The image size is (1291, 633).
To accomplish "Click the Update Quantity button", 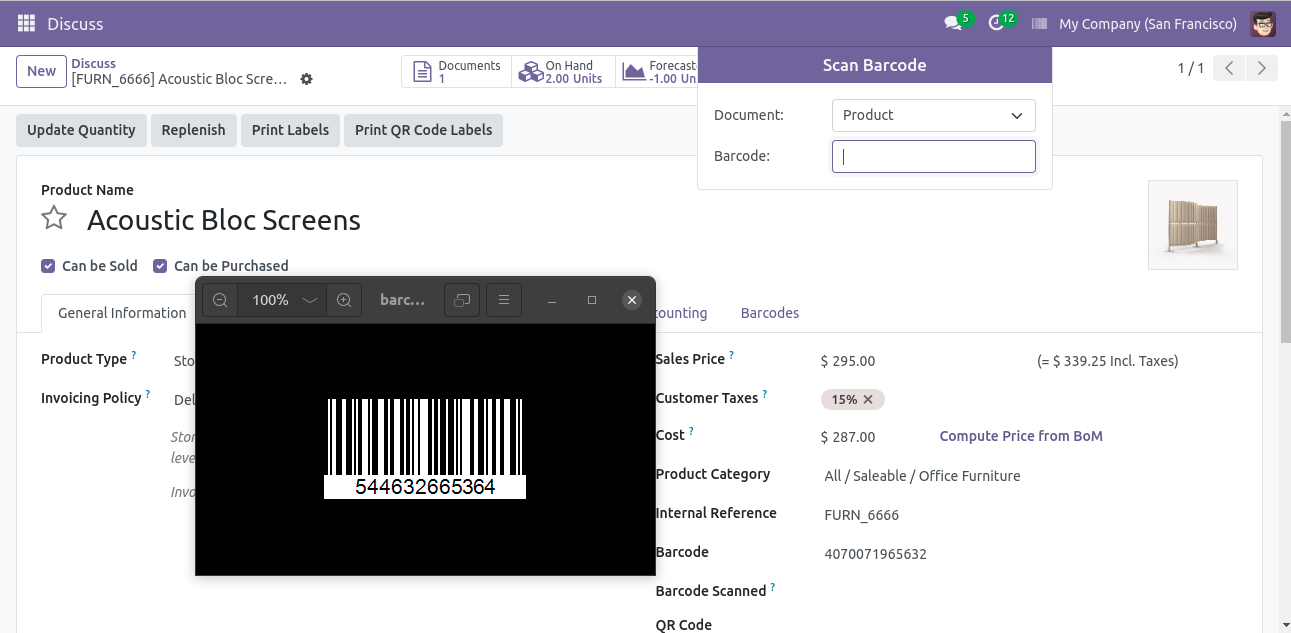I will [81, 130].
